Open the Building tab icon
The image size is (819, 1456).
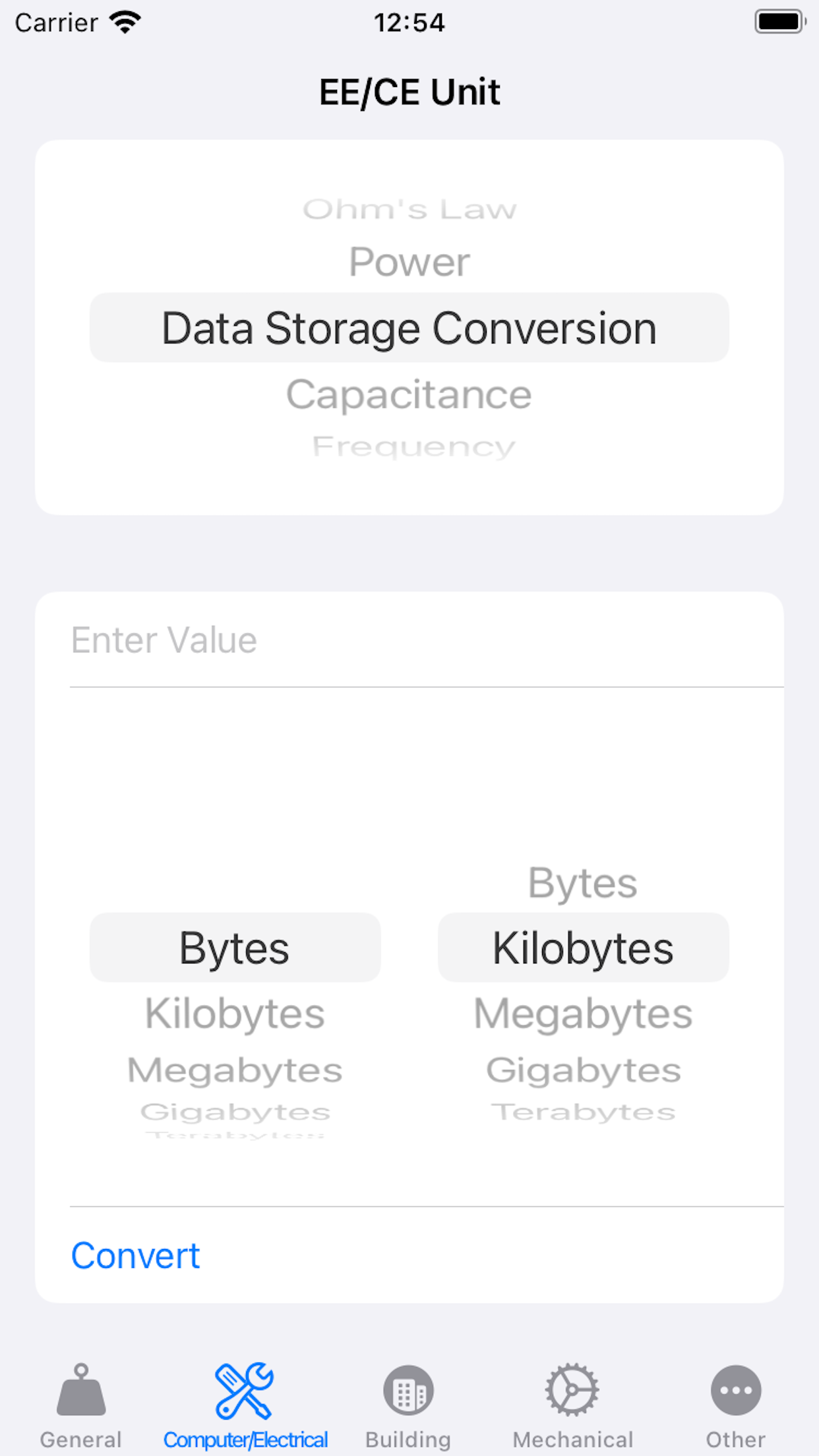(x=408, y=1390)
